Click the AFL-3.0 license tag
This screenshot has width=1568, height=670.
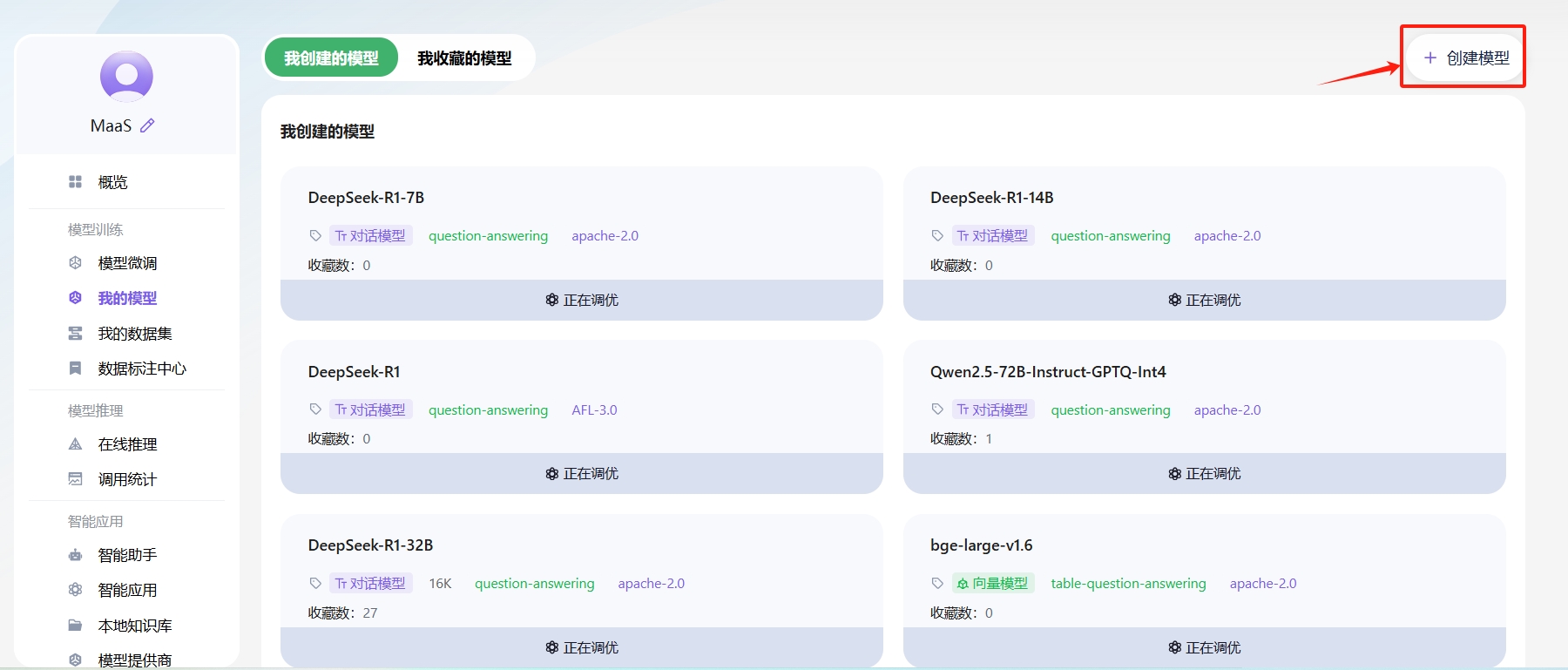click(594, 409)
